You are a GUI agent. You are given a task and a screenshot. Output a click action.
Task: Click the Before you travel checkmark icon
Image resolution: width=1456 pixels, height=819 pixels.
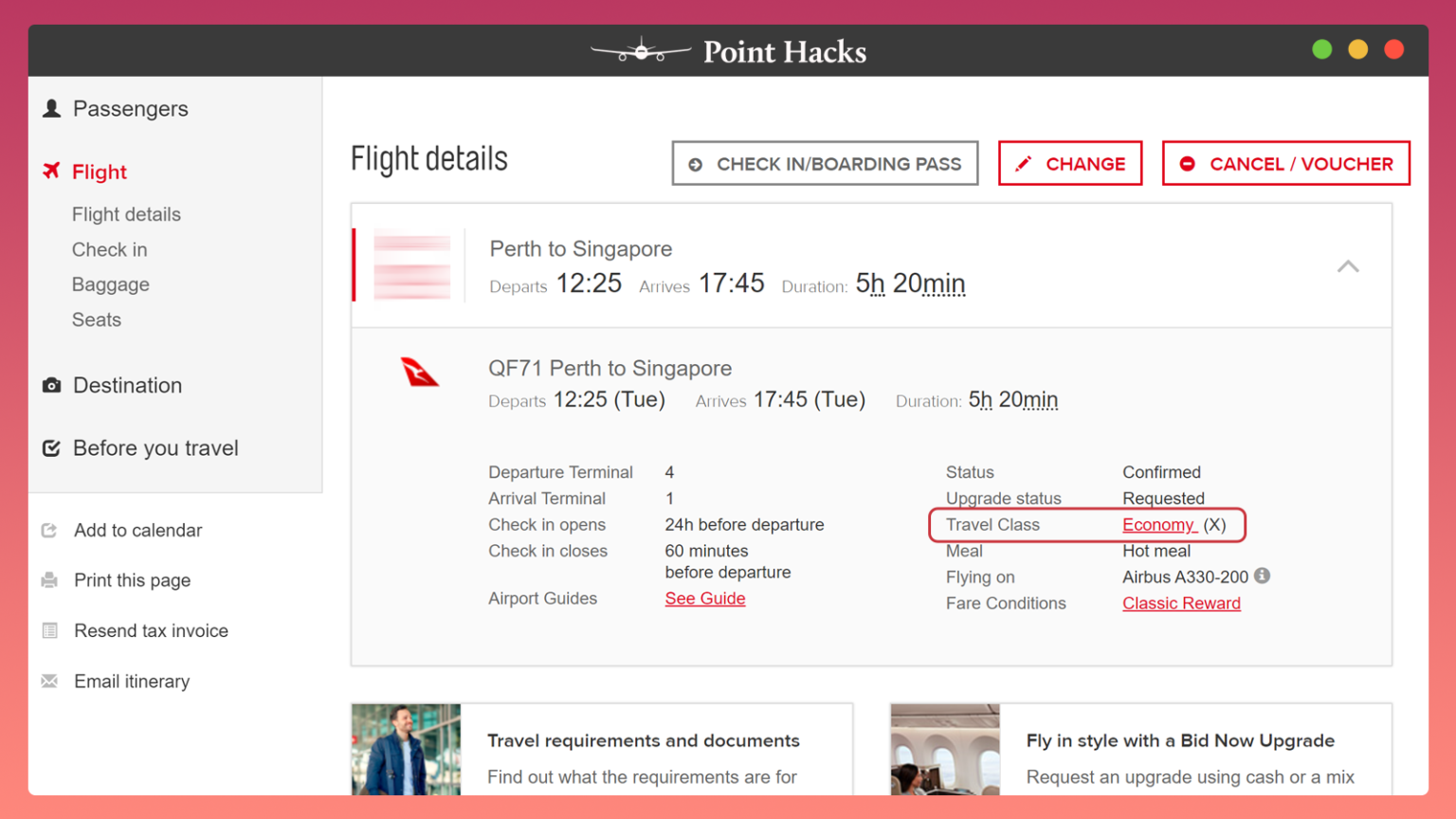(x=52, y=447)
